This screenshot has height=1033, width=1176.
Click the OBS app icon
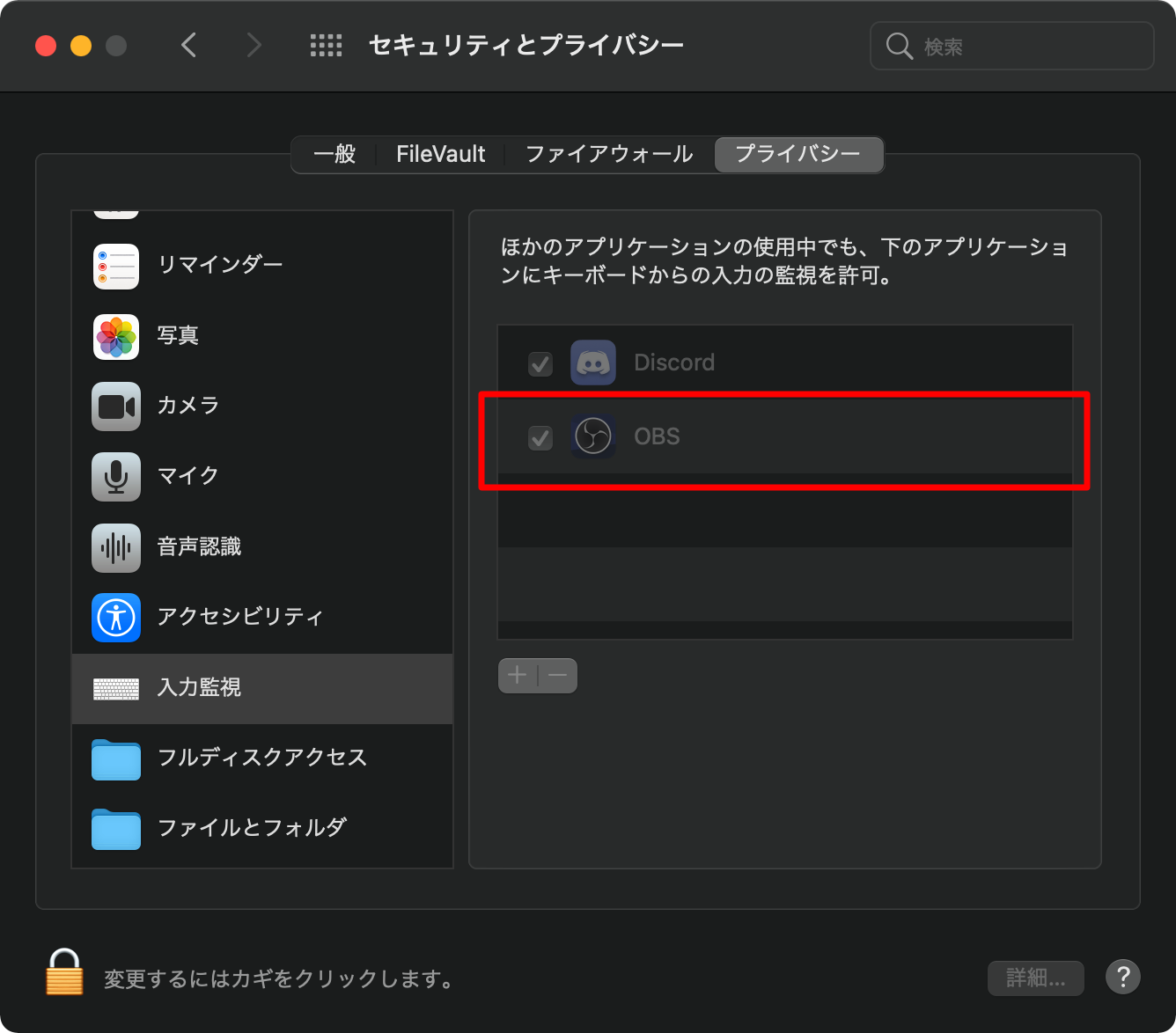tap(592, 437)
